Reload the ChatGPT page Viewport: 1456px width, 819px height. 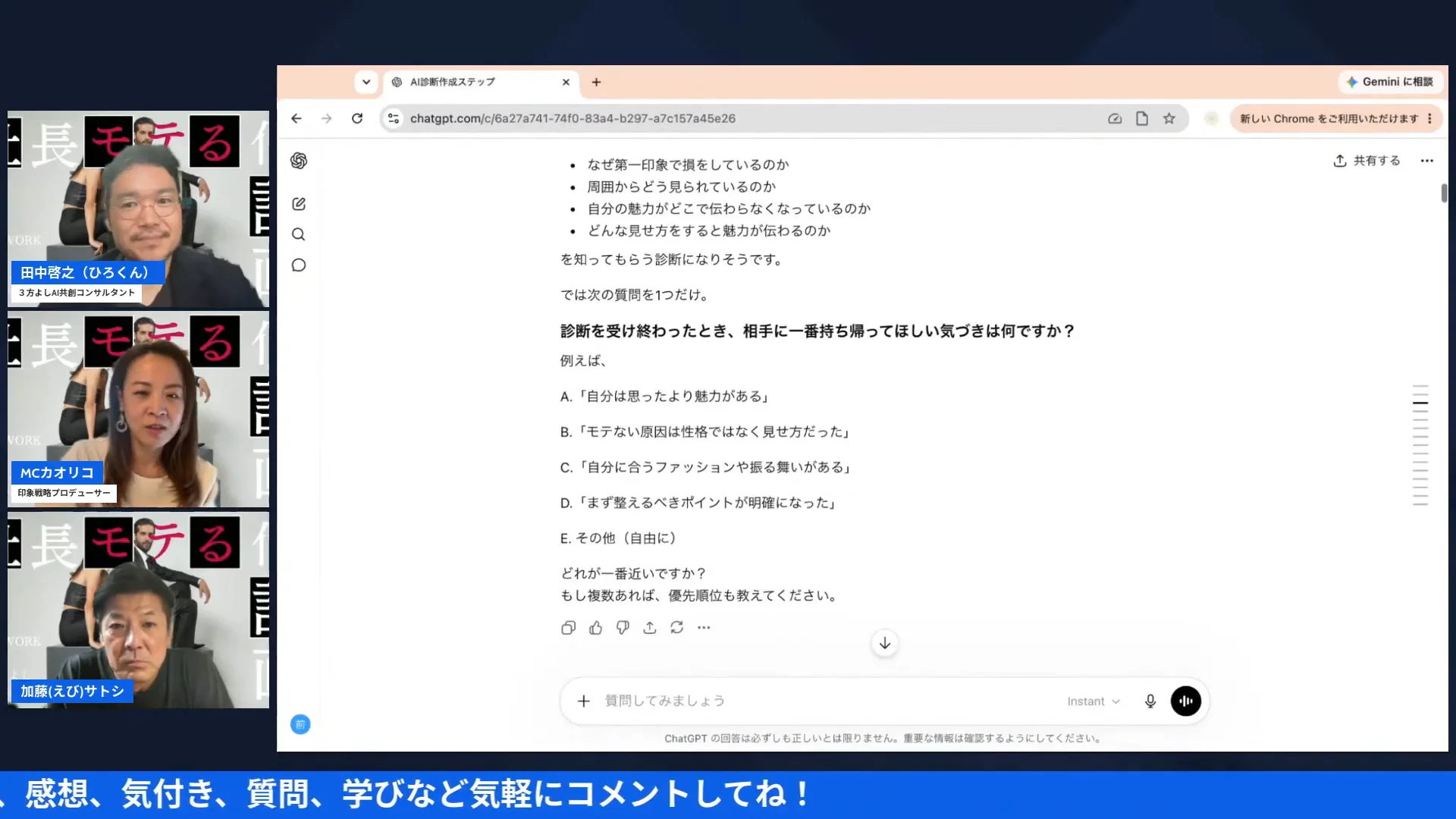(x=357, y=118)
